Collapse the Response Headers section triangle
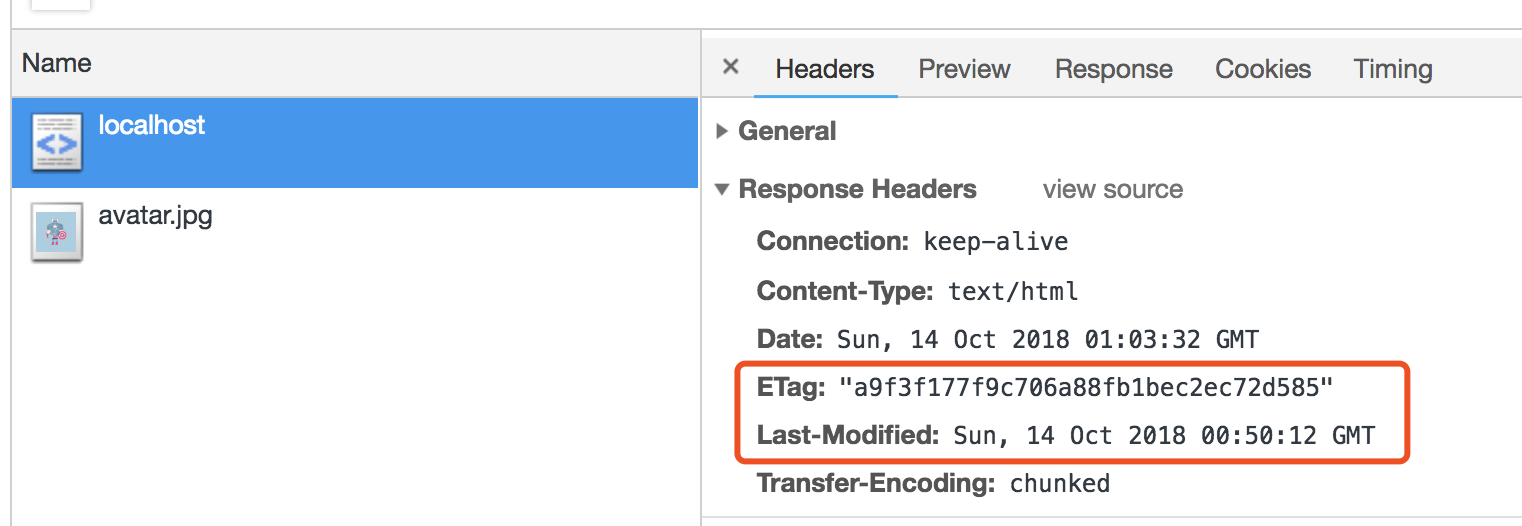The image size is (1522, 526). point(723,189)
